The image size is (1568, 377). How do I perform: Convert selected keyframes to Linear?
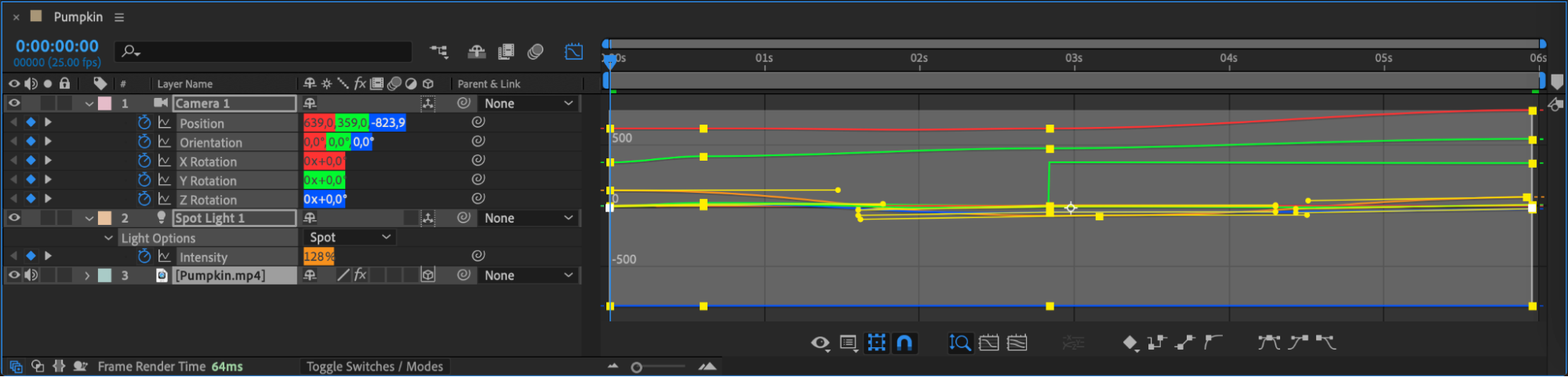1185,342
